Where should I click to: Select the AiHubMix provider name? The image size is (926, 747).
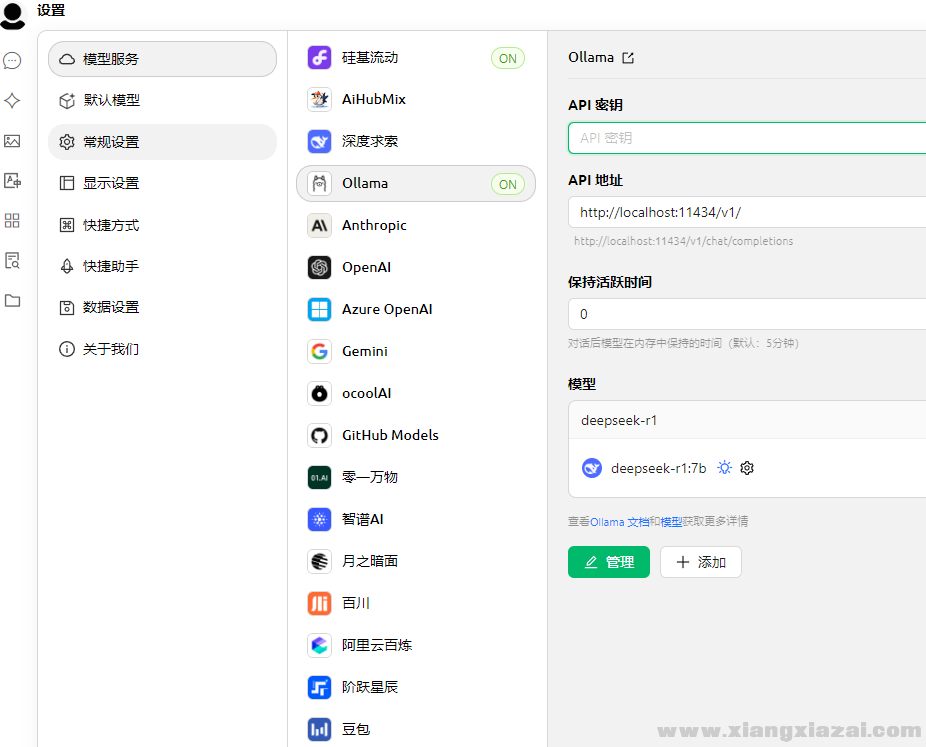click(x=374, y=100)
